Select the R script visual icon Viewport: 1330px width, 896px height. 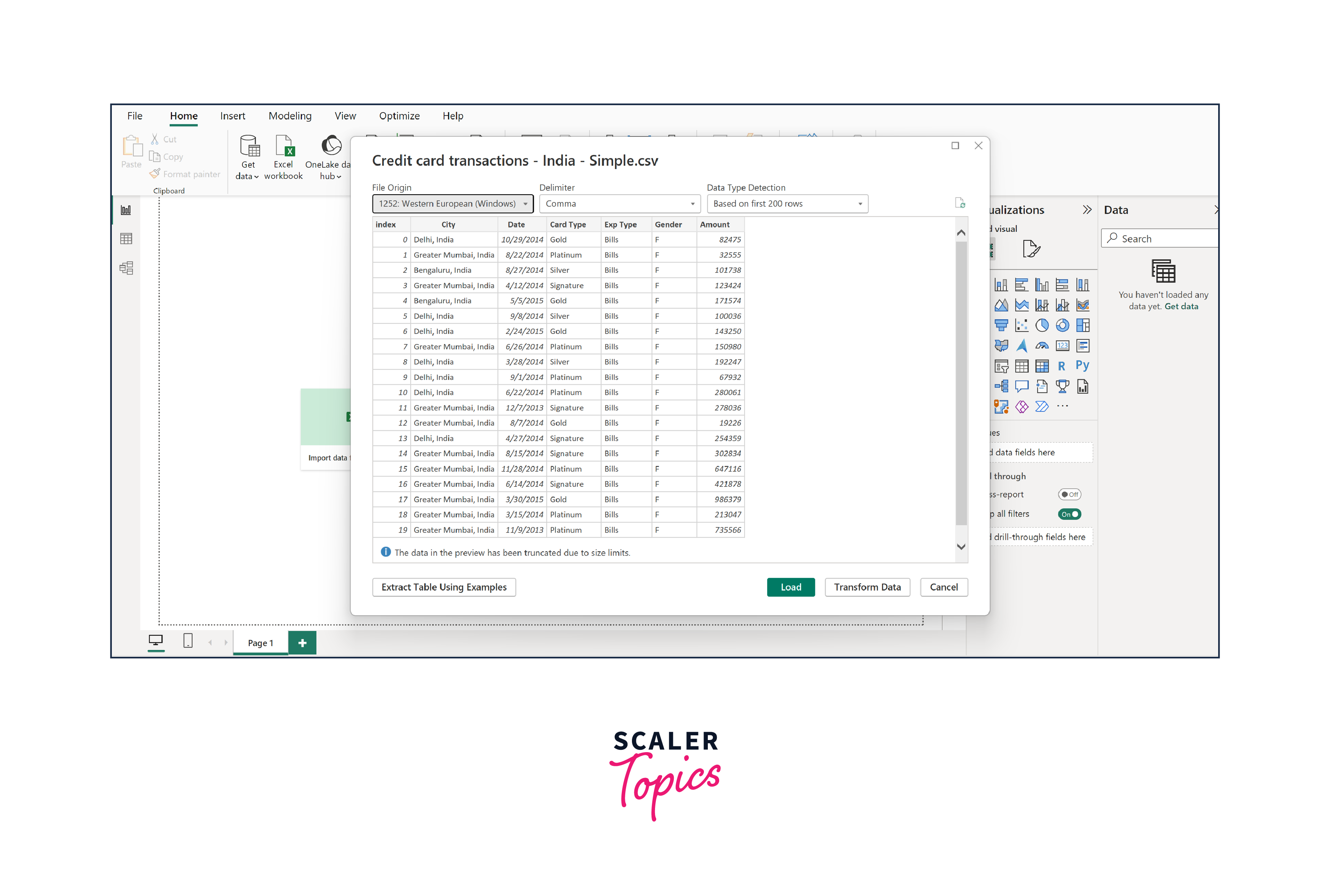(1062, 366)
